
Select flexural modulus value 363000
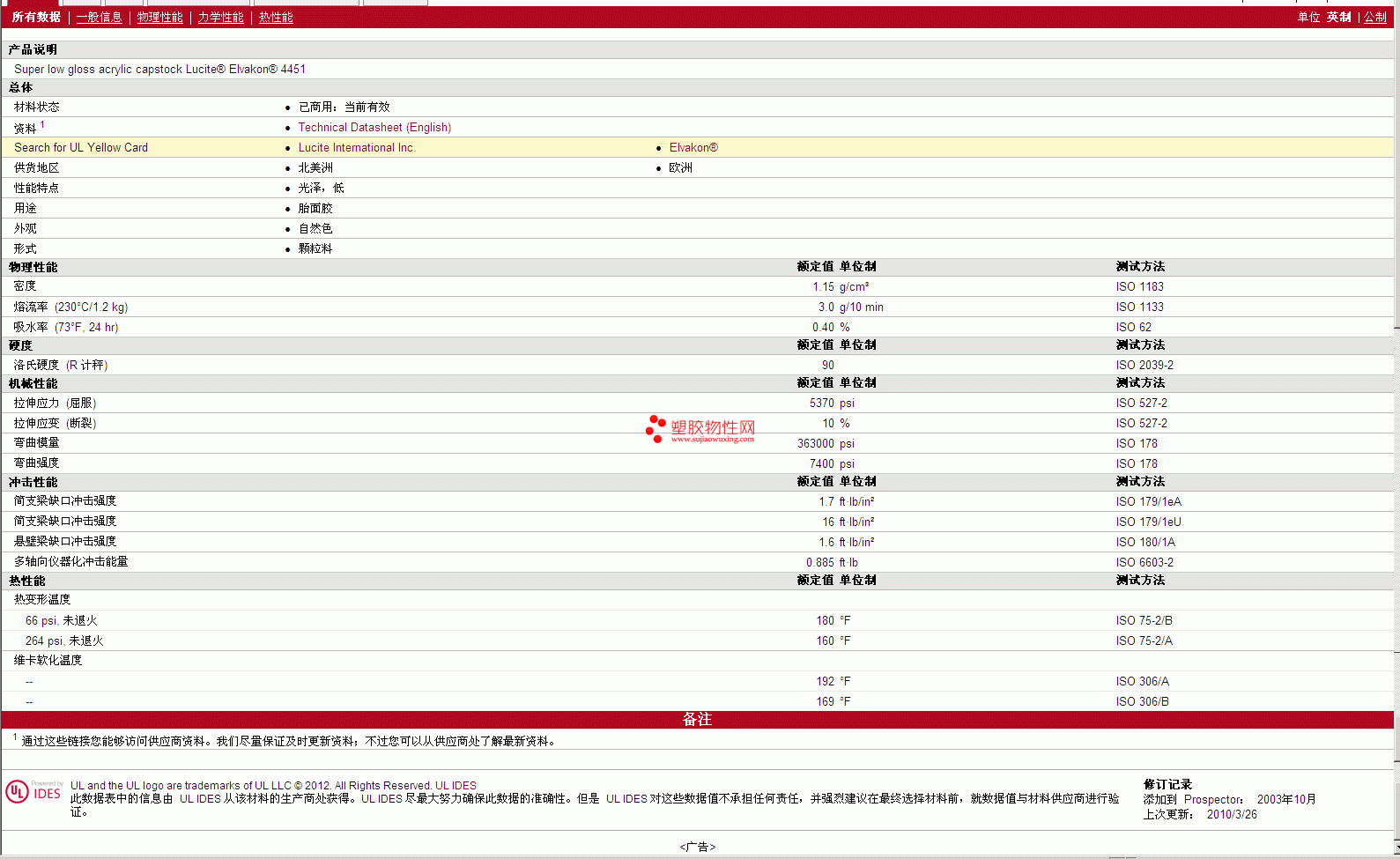click(815, 444)
